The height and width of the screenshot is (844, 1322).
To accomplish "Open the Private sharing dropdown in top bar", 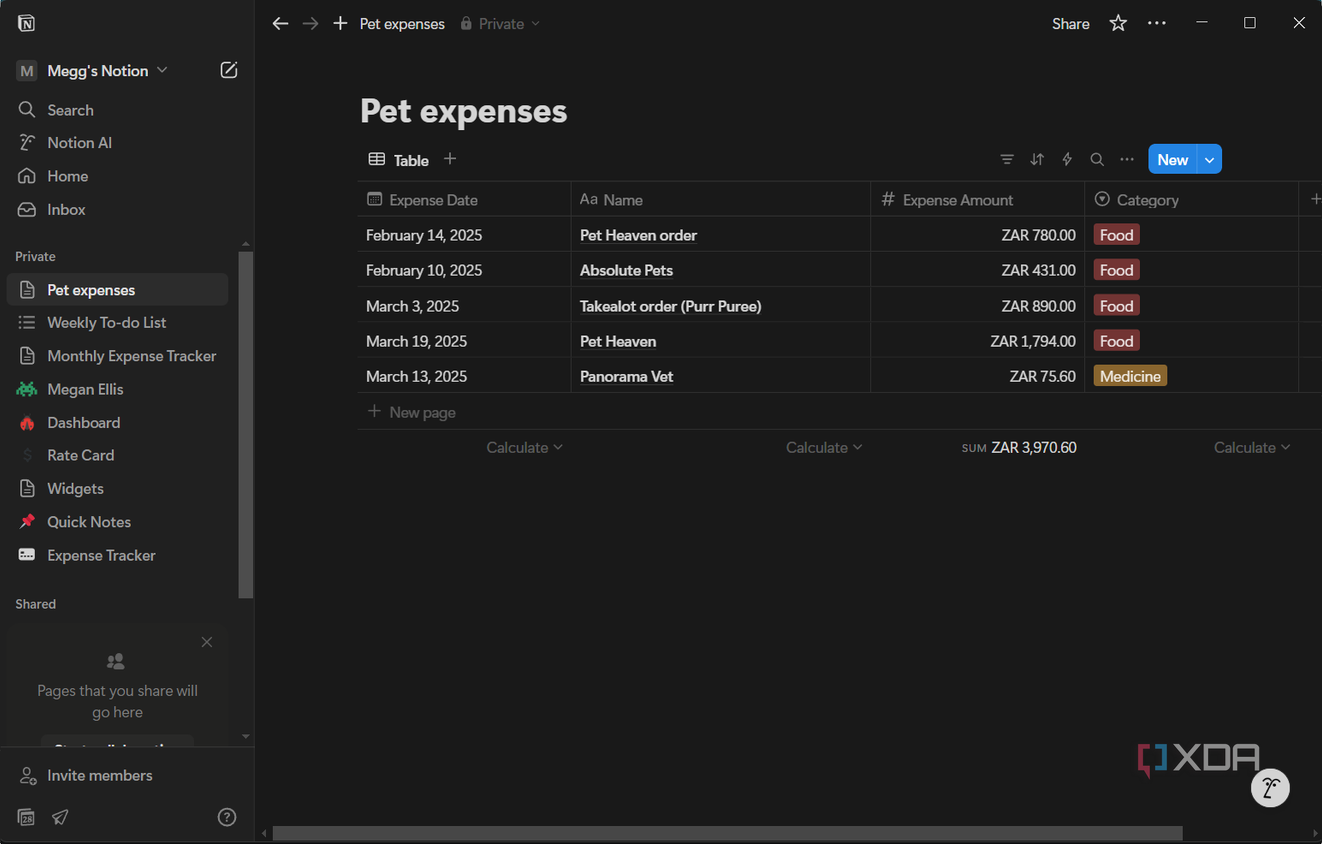I will (x=500, y=23).
